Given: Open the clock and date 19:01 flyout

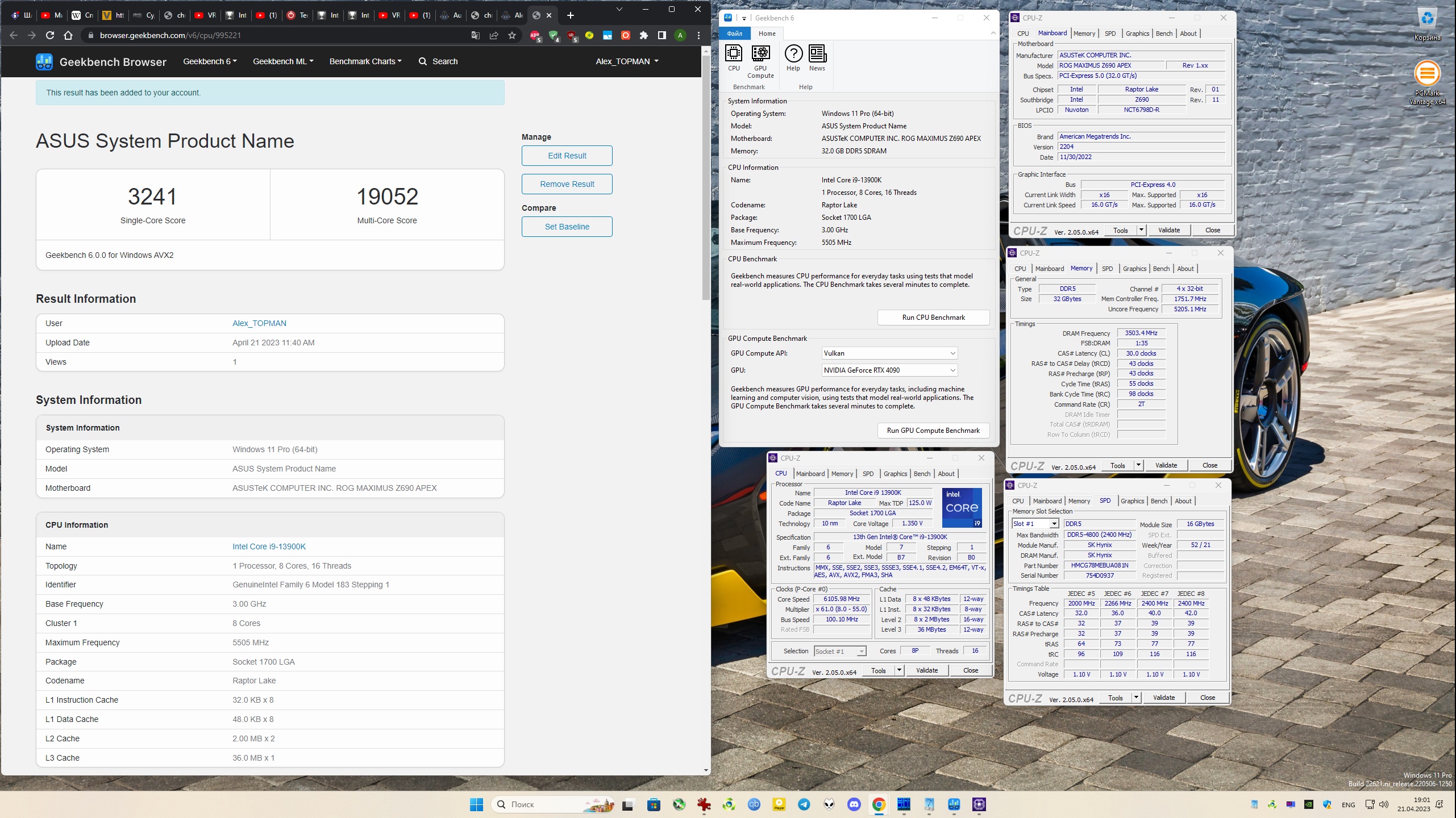Looking at the screenshot, I should (1414, 804).
